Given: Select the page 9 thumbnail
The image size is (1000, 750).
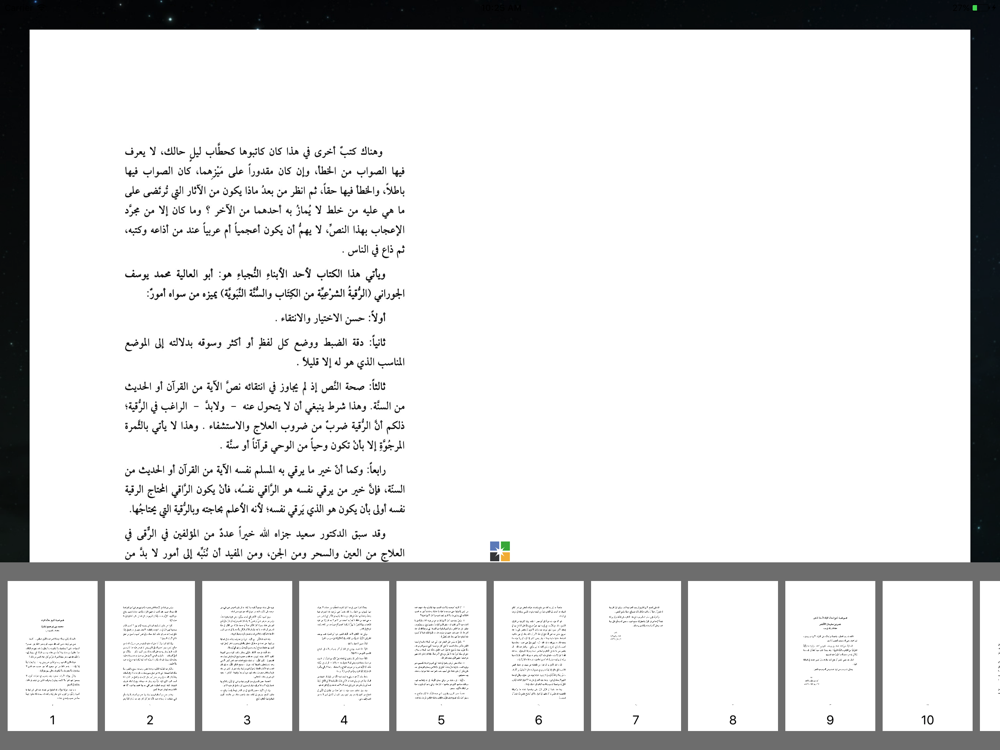Looking at the screenshot, I should pos(830,656).
